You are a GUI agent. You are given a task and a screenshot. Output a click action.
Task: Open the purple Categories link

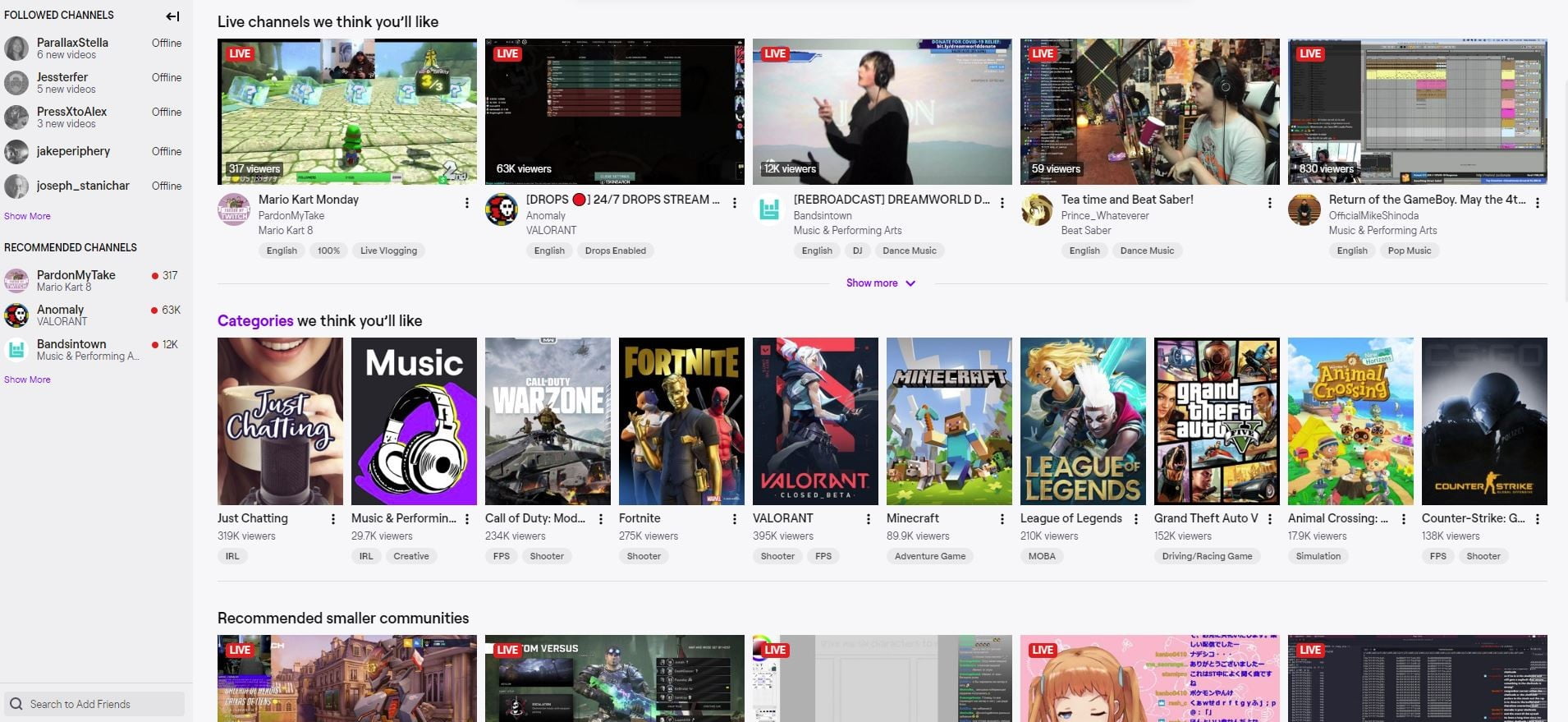pos(254,321)
